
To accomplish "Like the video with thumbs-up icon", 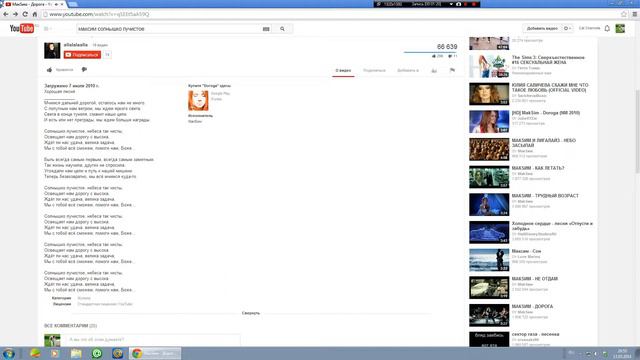I will [x=49, y=70].
